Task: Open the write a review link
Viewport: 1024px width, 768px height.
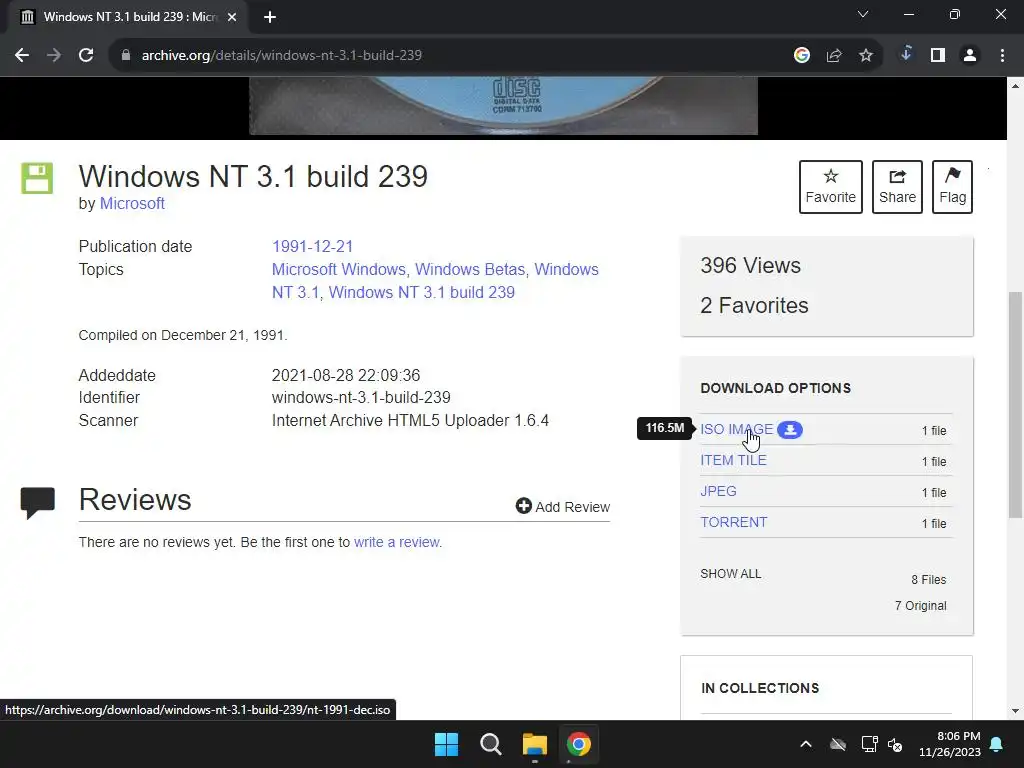Action: coord(396,542)
